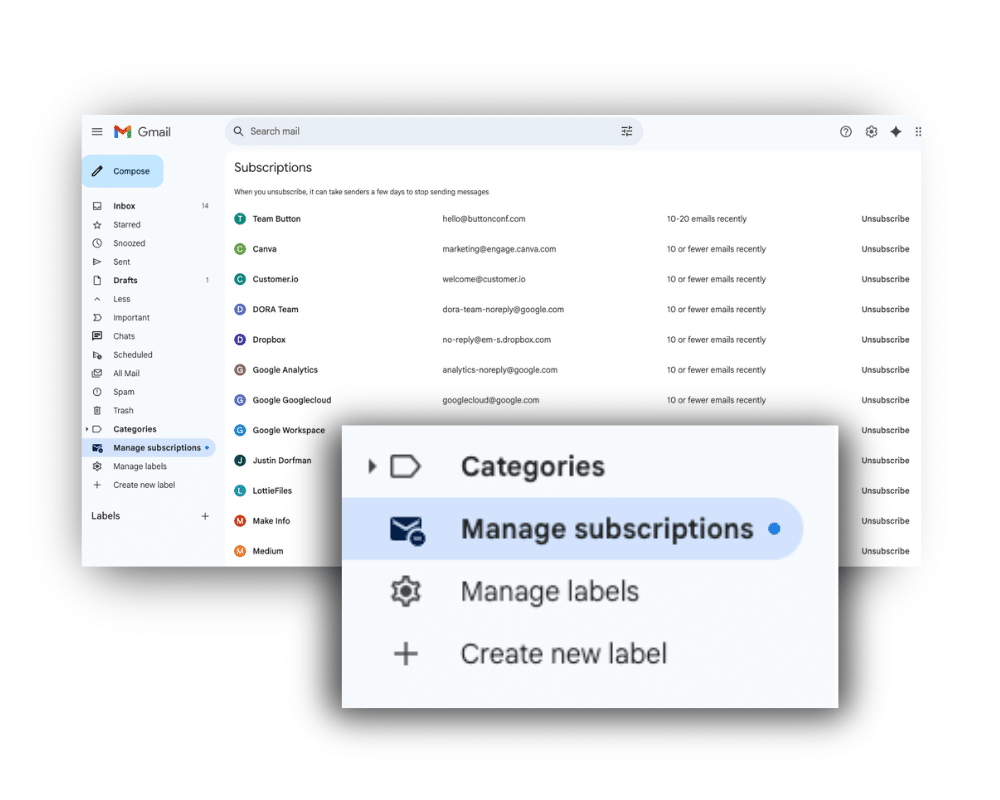Screen dimensions: 1000x800
Task: Unsubscribe from Team Button emails
Action: point(885,219)
